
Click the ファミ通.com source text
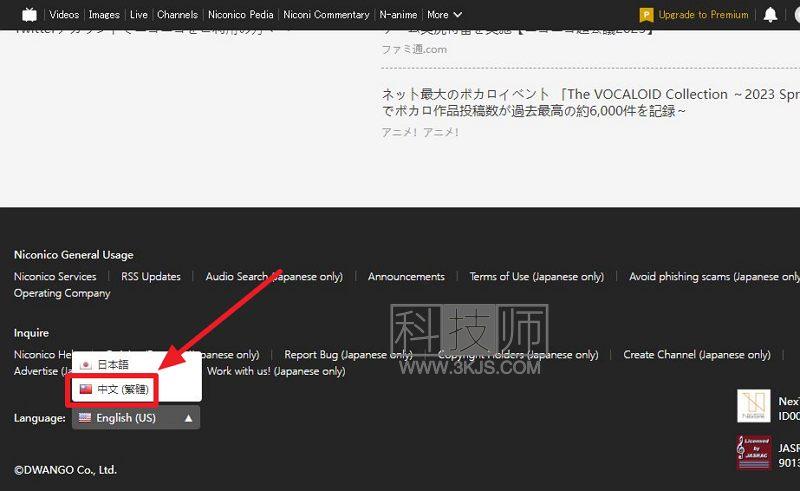pos(414,50)
